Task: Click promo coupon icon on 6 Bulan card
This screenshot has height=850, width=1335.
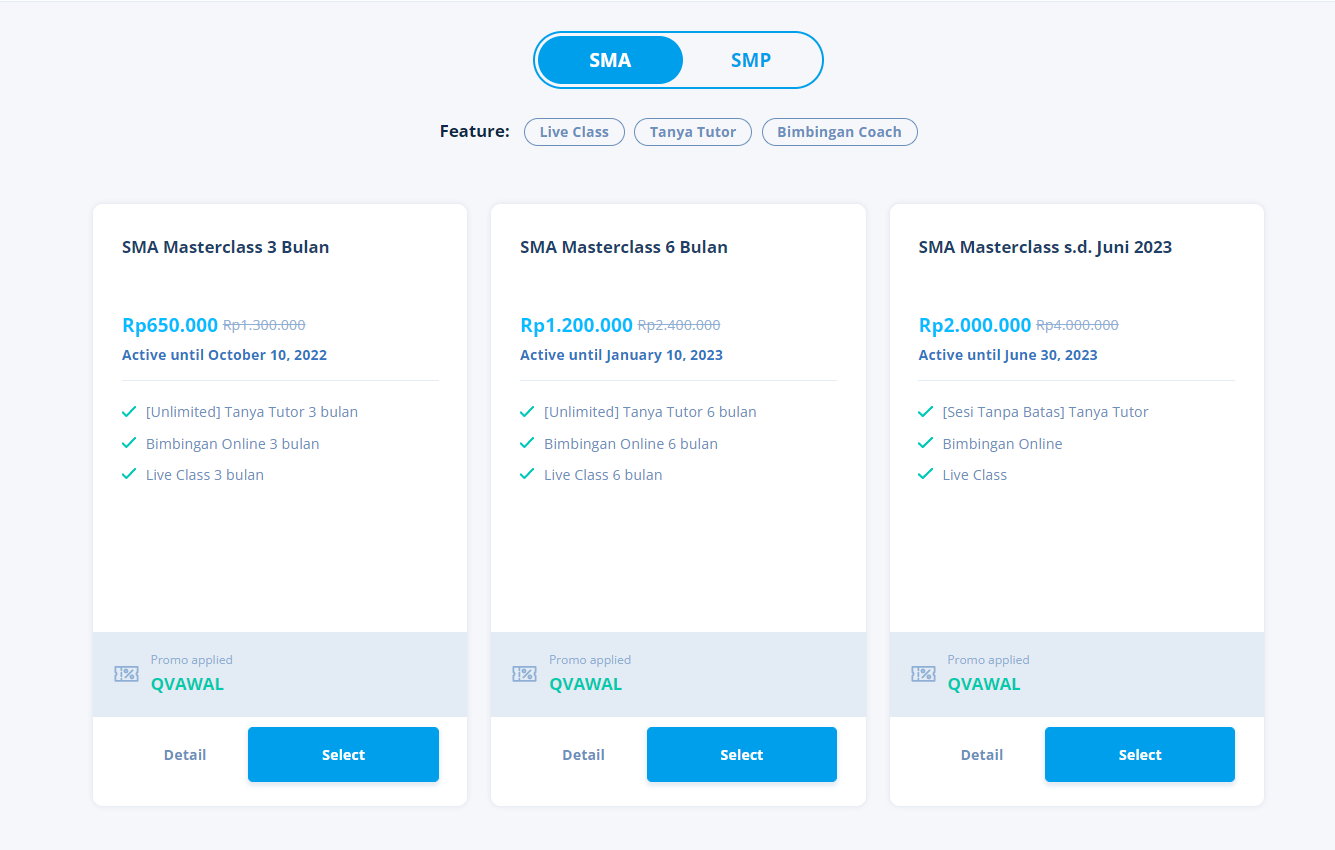Action: point(524,674)
